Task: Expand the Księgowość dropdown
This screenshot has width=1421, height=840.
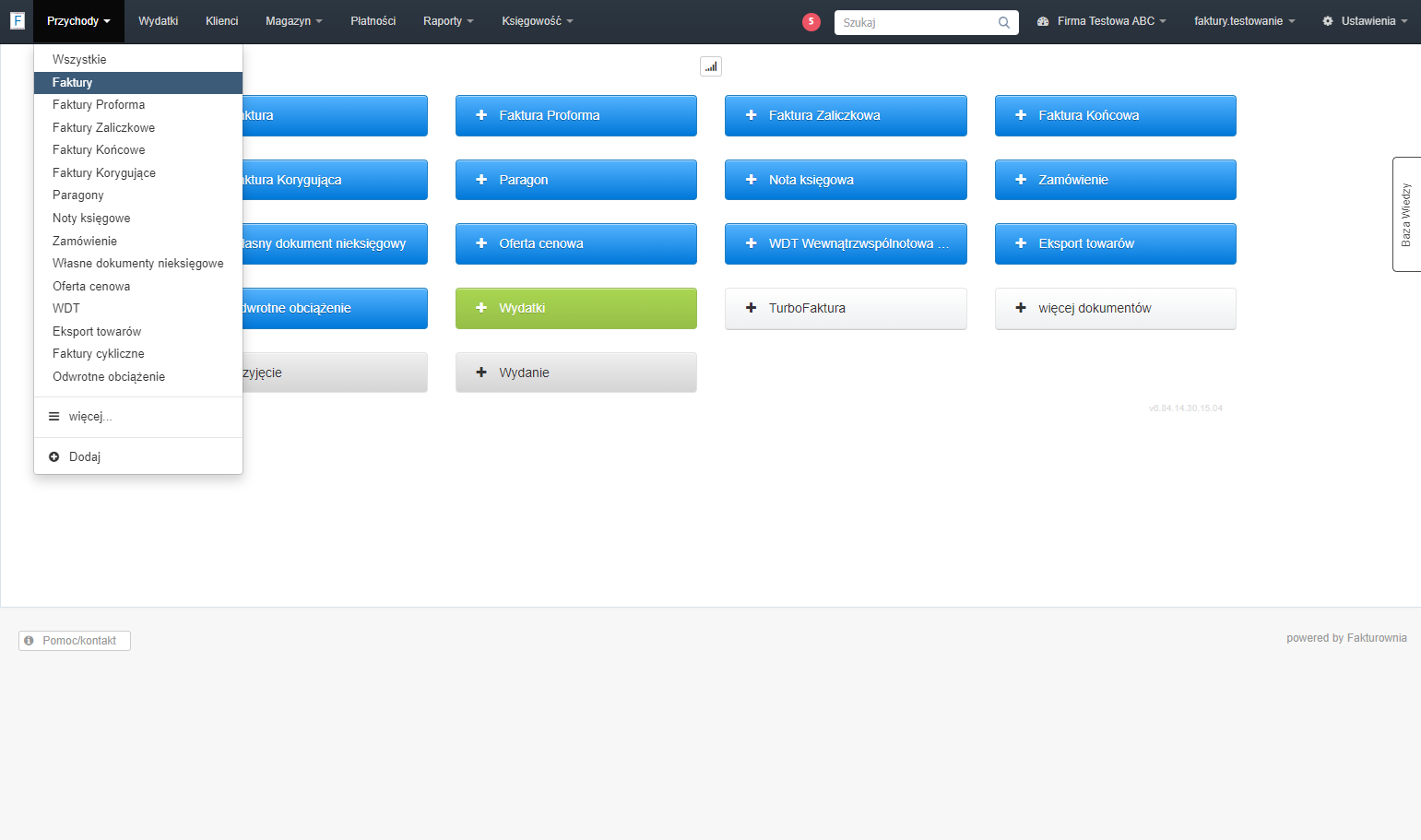Action: (x=538, y=21)
